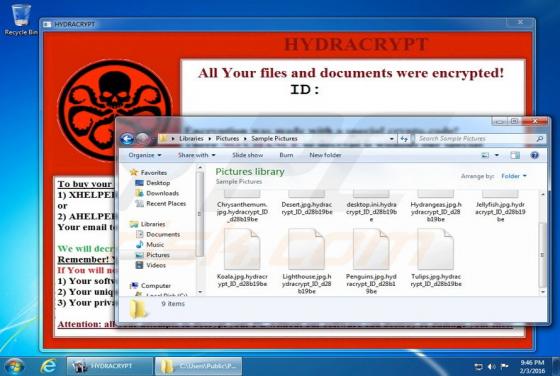Select the Penguins.jpg.hydracrypt file icon
This screenshot has height=376, width=560.
click(371, 249)
